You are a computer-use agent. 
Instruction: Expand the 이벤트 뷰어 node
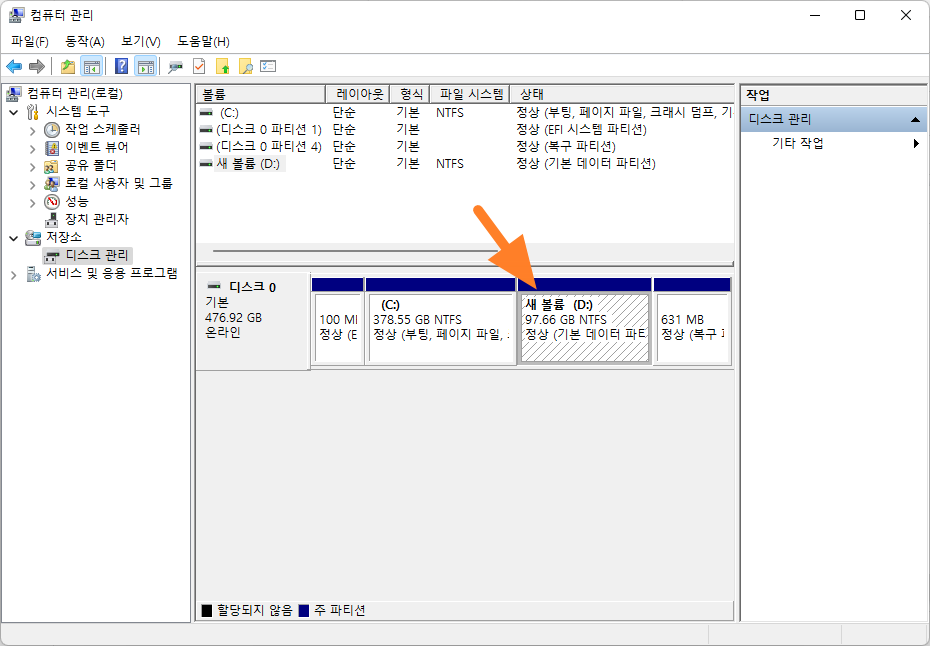point(33,148)
